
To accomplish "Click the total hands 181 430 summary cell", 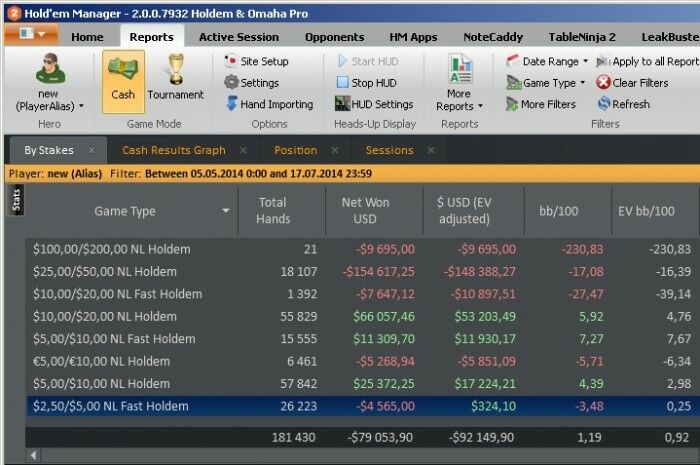I will (294, 437).
